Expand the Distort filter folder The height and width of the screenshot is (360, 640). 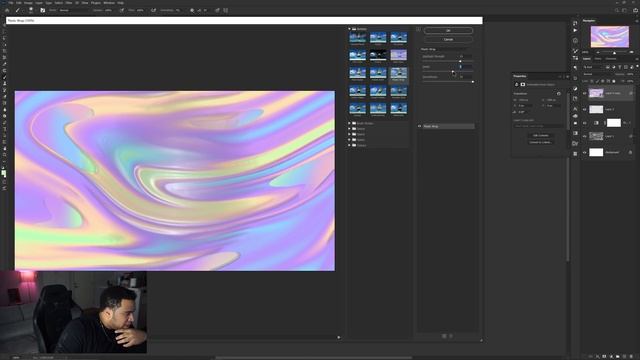pyautogui.click(x=350, y=129)
